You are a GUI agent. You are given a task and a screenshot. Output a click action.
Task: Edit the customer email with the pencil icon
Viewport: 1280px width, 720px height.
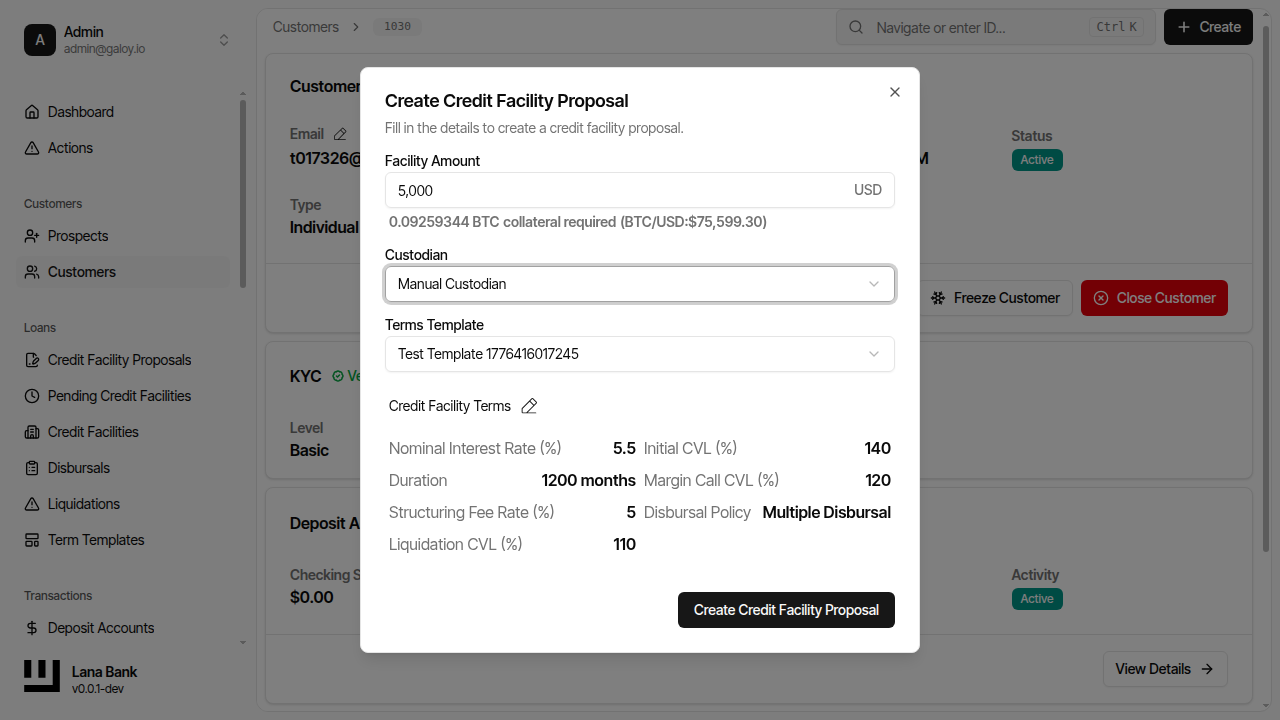tap(339, 132)
